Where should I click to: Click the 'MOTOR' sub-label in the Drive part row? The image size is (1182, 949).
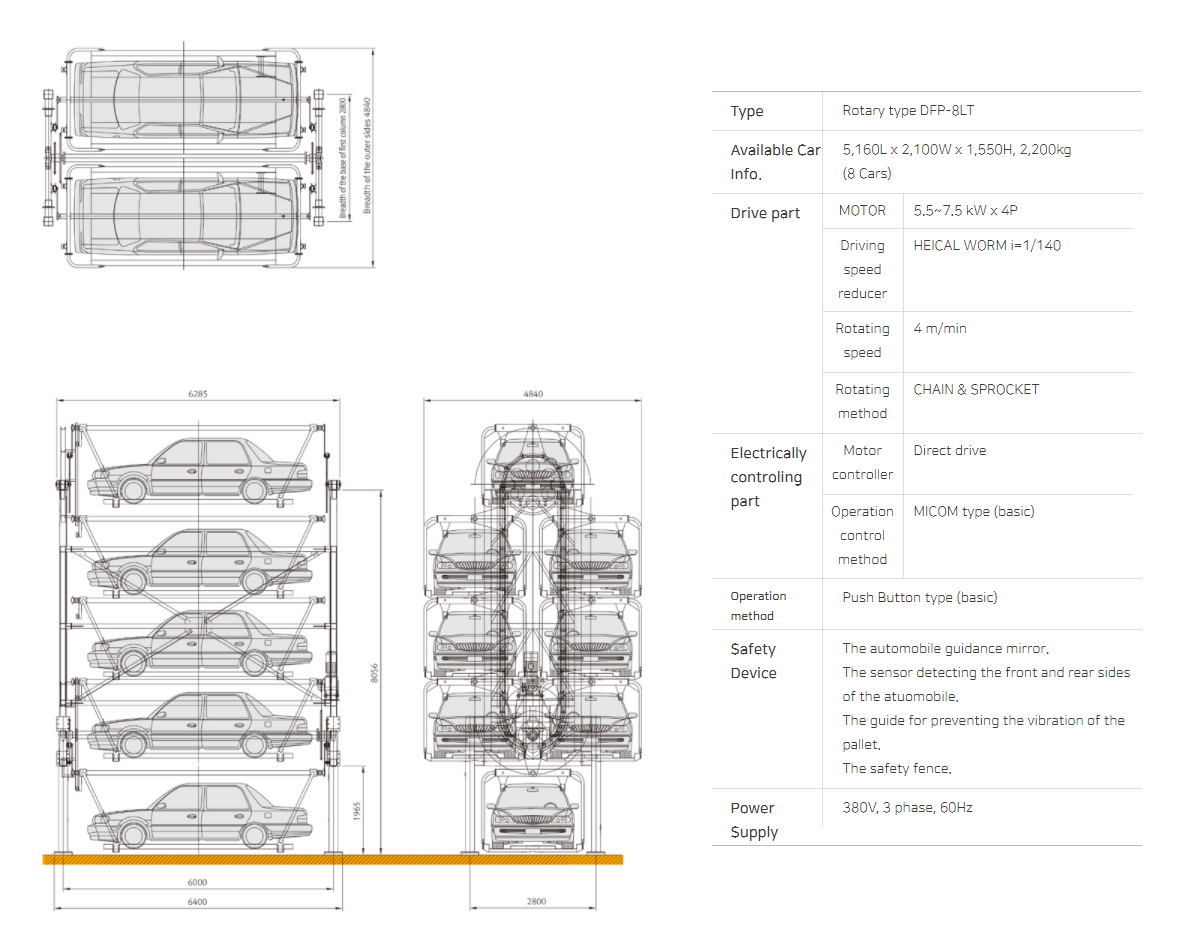pyautogui.click(x=862, y=211)
